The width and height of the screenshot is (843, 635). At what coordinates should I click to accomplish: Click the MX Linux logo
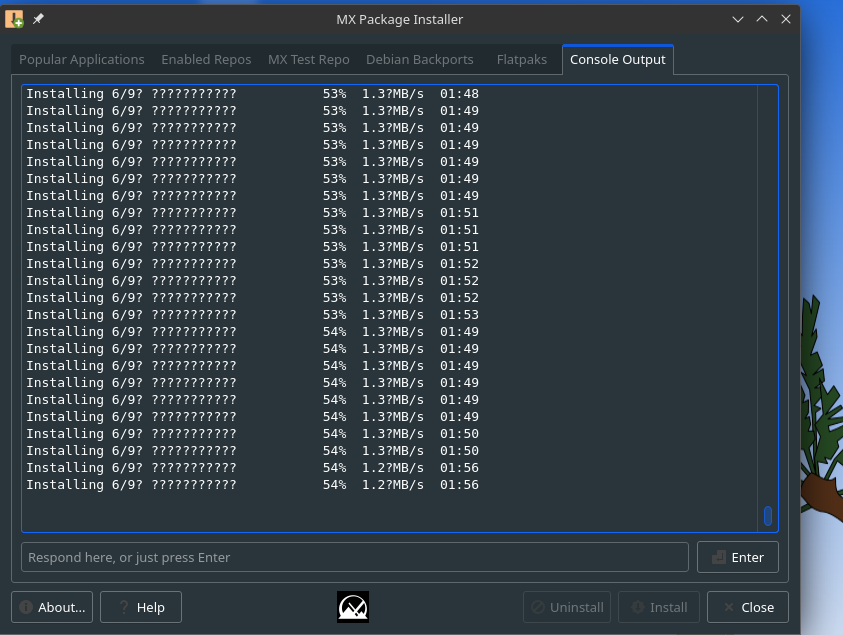click(x=353, y=607)
